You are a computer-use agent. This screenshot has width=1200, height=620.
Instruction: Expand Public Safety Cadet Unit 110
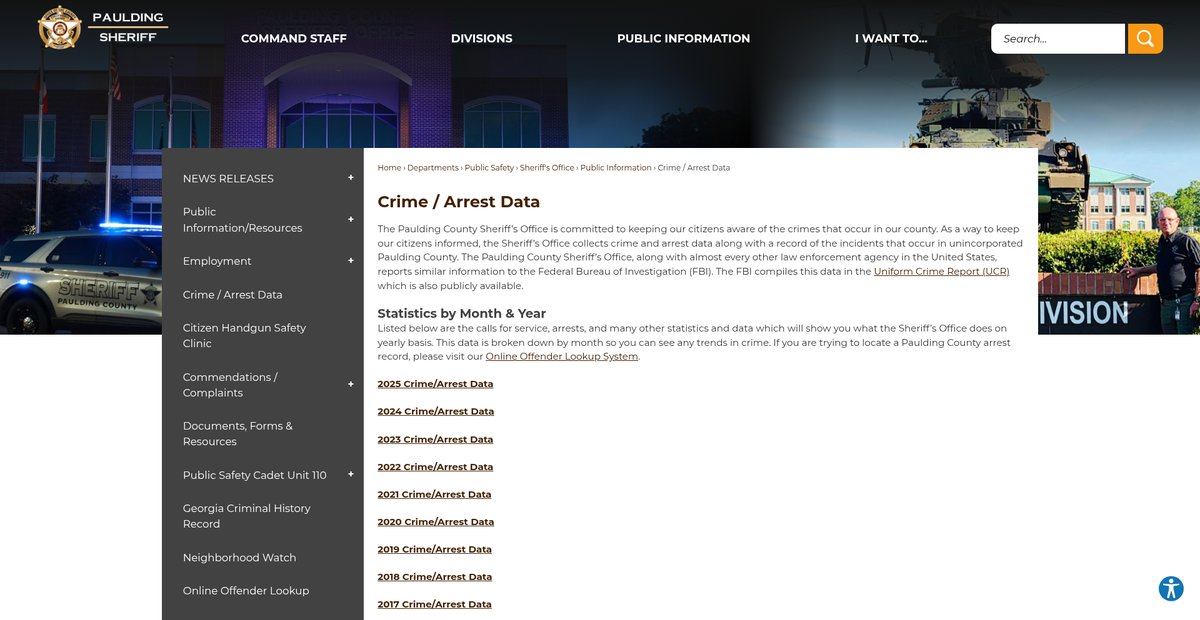pyautogui.click(x=351, y=475)
